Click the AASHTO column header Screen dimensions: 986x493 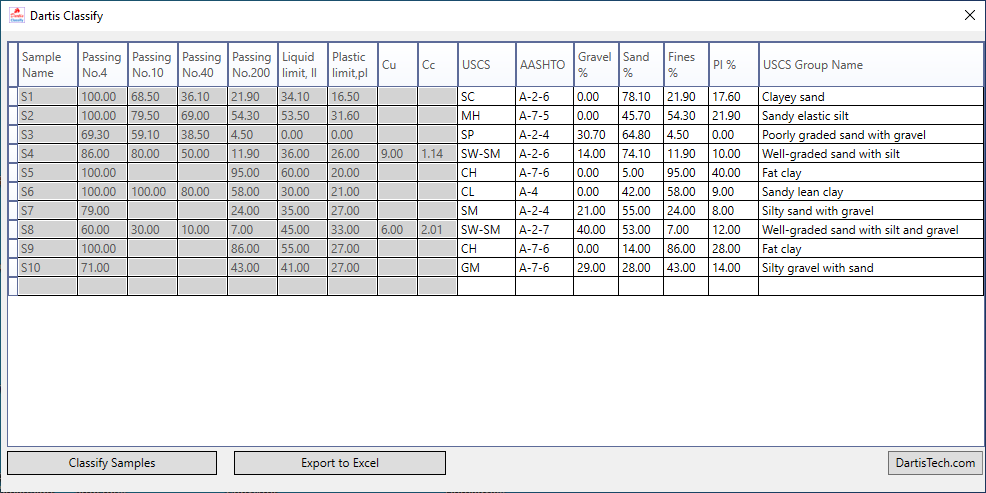(x=545, y=65)
